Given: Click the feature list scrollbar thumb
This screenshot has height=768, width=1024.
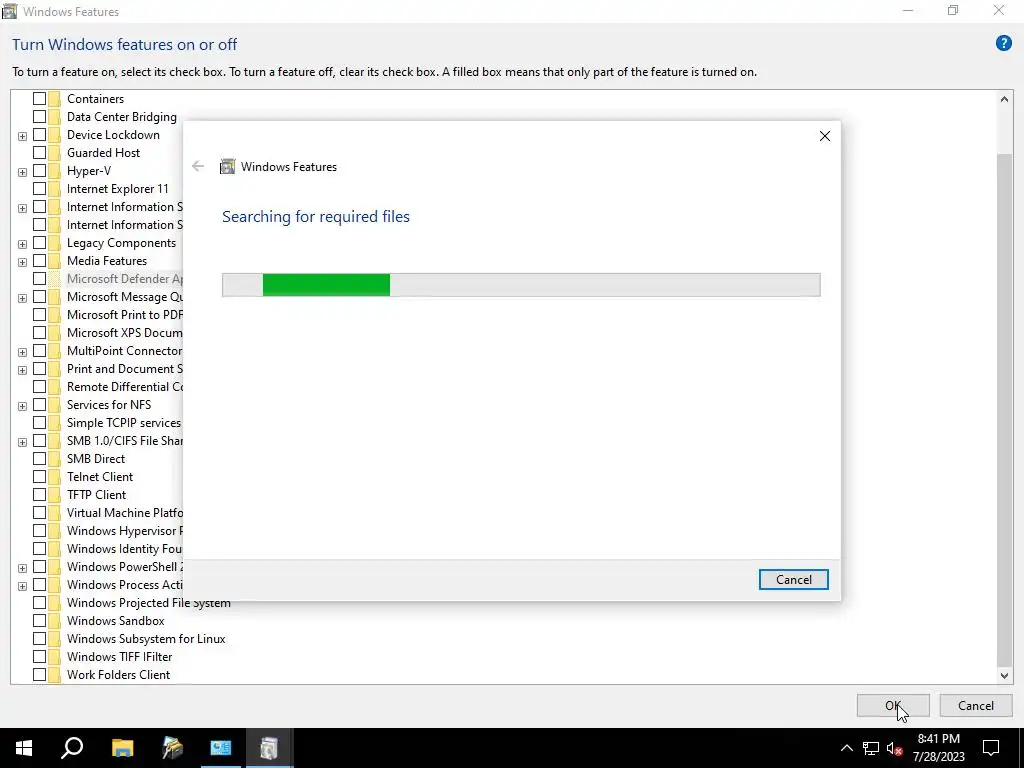Looking at the screenshot, I should point(1004,409).
